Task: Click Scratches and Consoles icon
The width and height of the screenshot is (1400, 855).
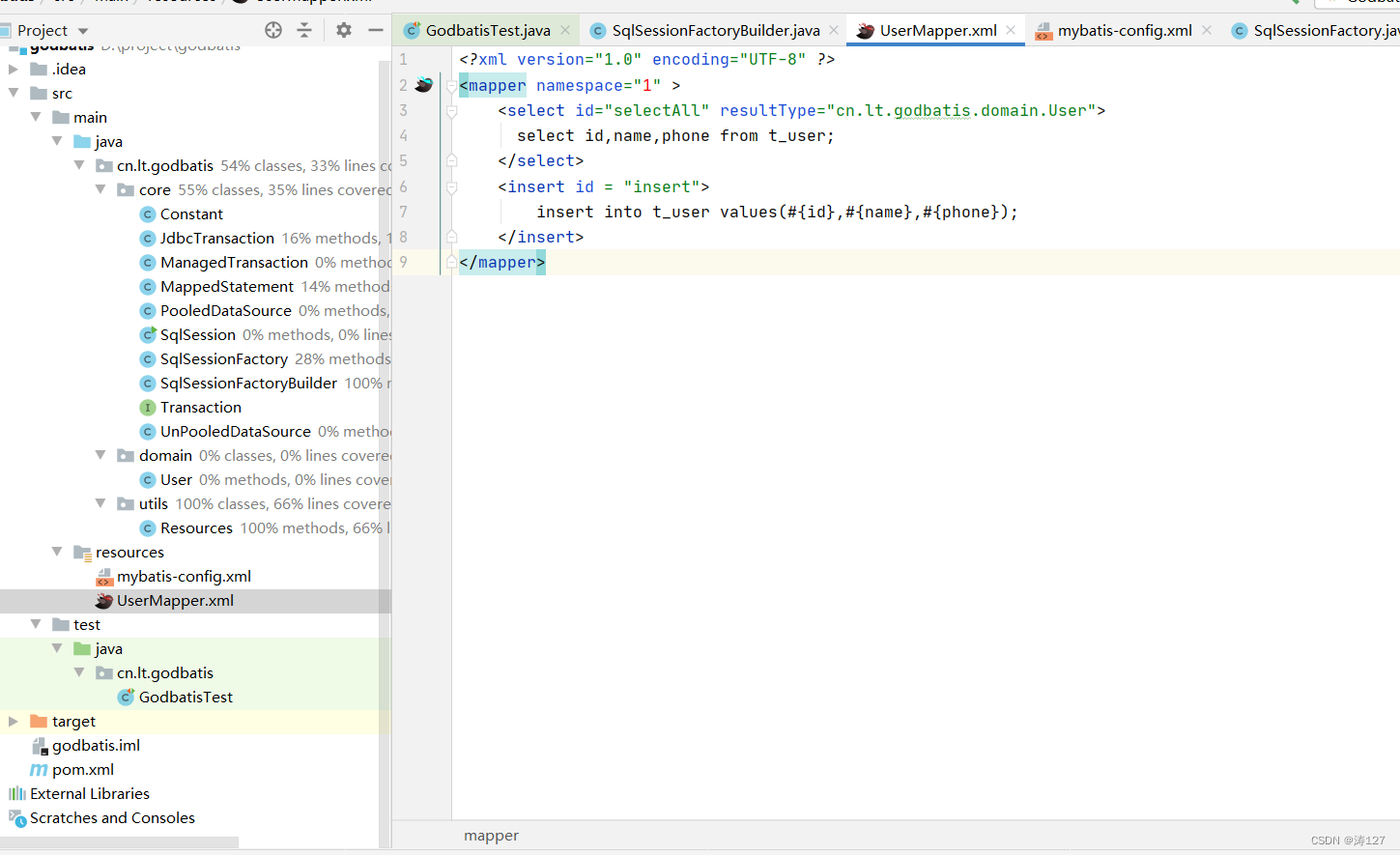Action: (x=17, y=818)
